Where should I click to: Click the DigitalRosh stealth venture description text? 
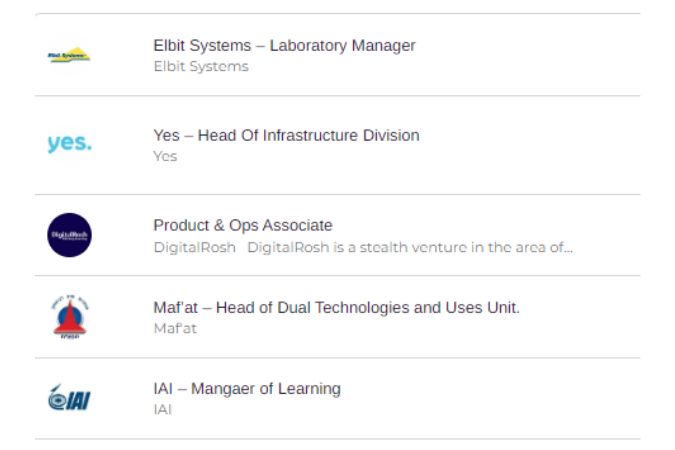(x=410, y=247)
